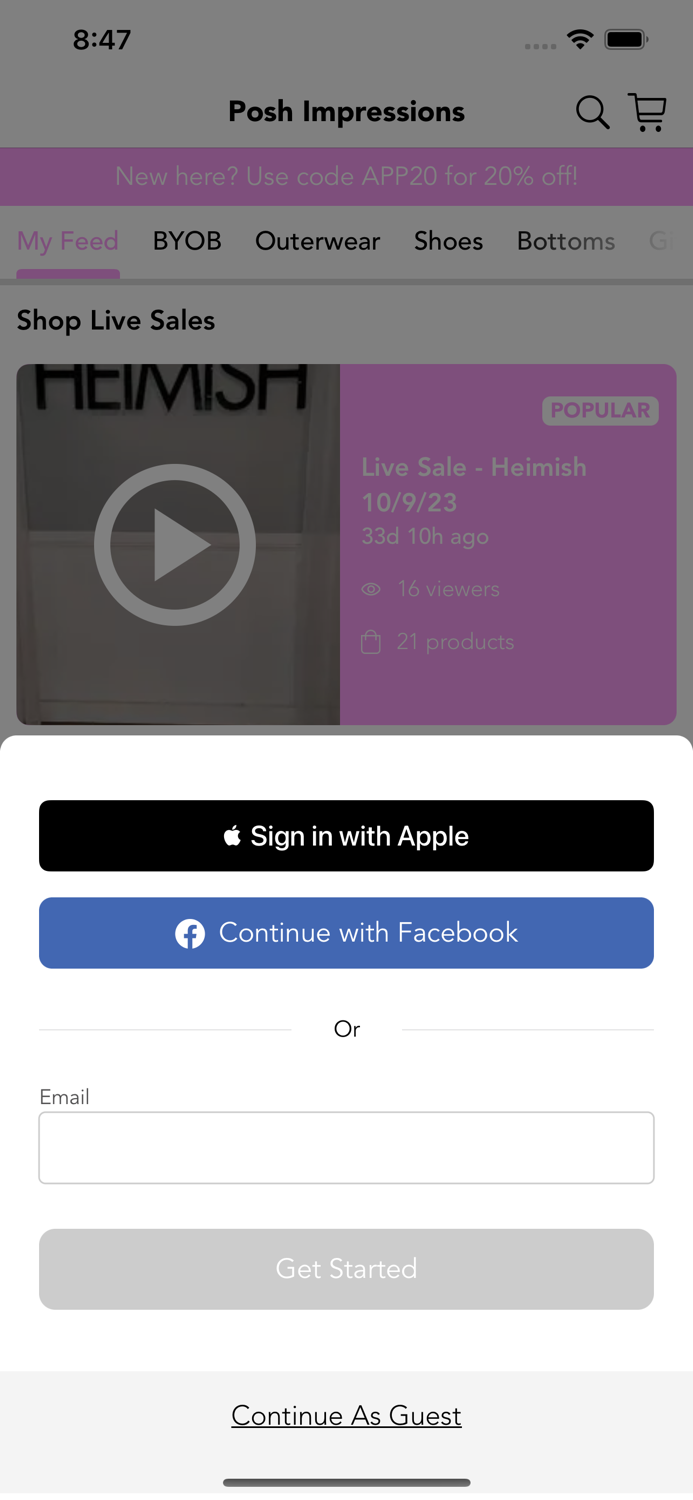Tap the Wi-Fi status icon

580,39
